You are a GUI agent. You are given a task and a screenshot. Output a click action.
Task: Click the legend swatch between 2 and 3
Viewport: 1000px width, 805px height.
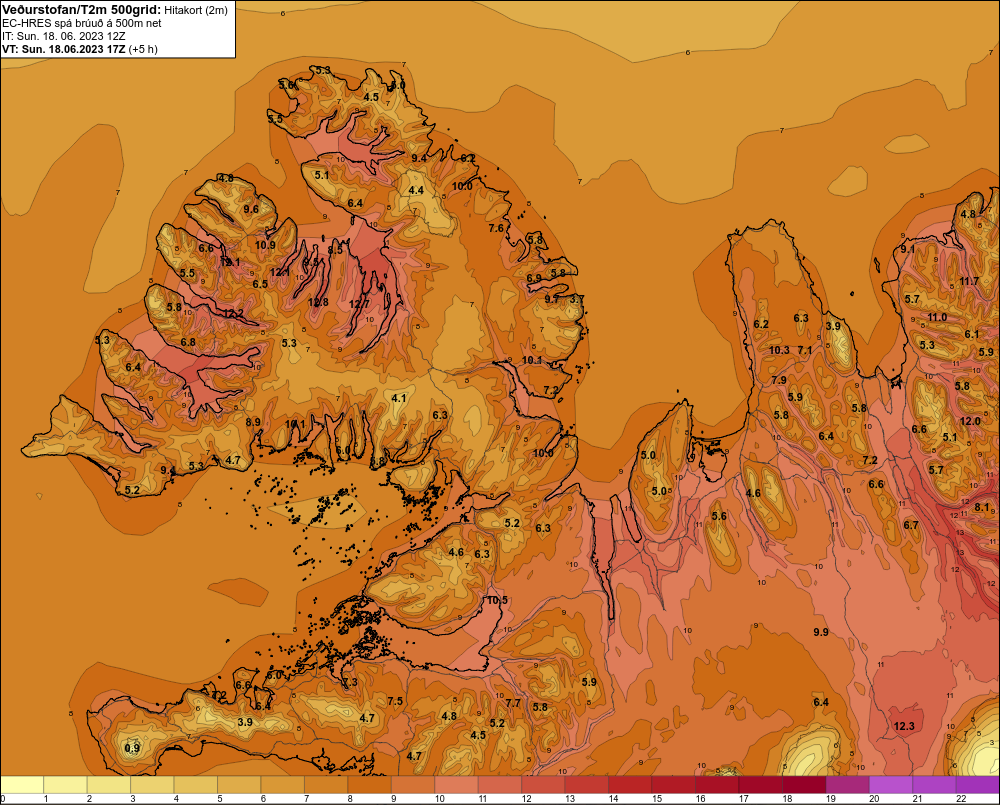click(x=109, y=785)
